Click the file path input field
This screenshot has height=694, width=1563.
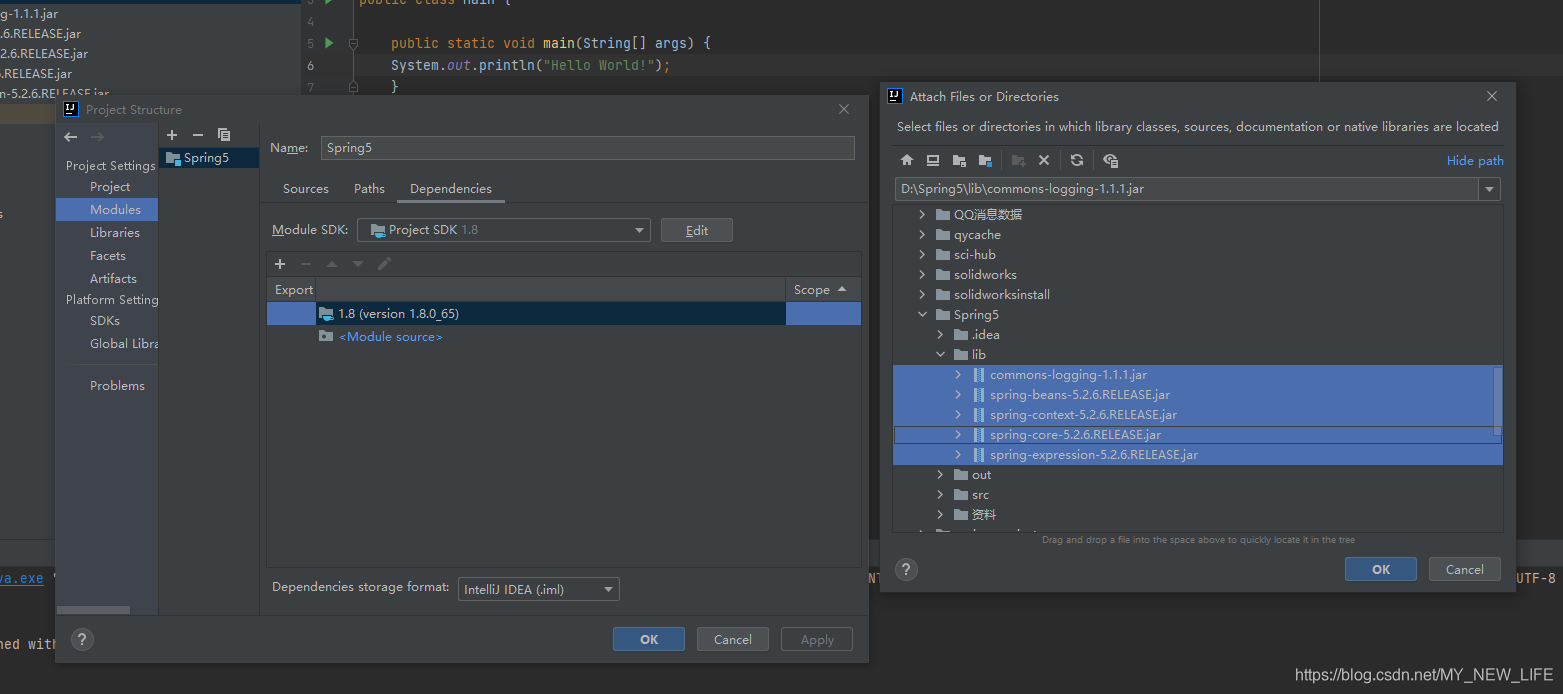coord(1185,189)
